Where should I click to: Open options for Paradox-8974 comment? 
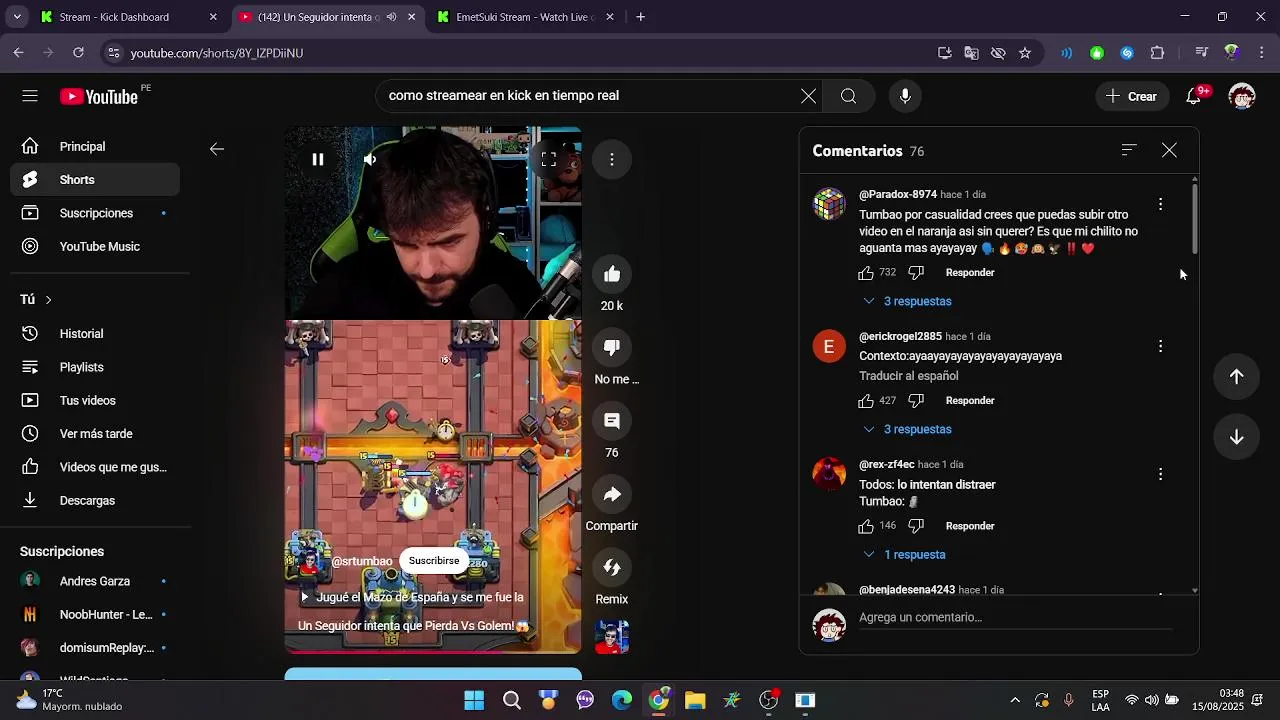point(1160,204)
